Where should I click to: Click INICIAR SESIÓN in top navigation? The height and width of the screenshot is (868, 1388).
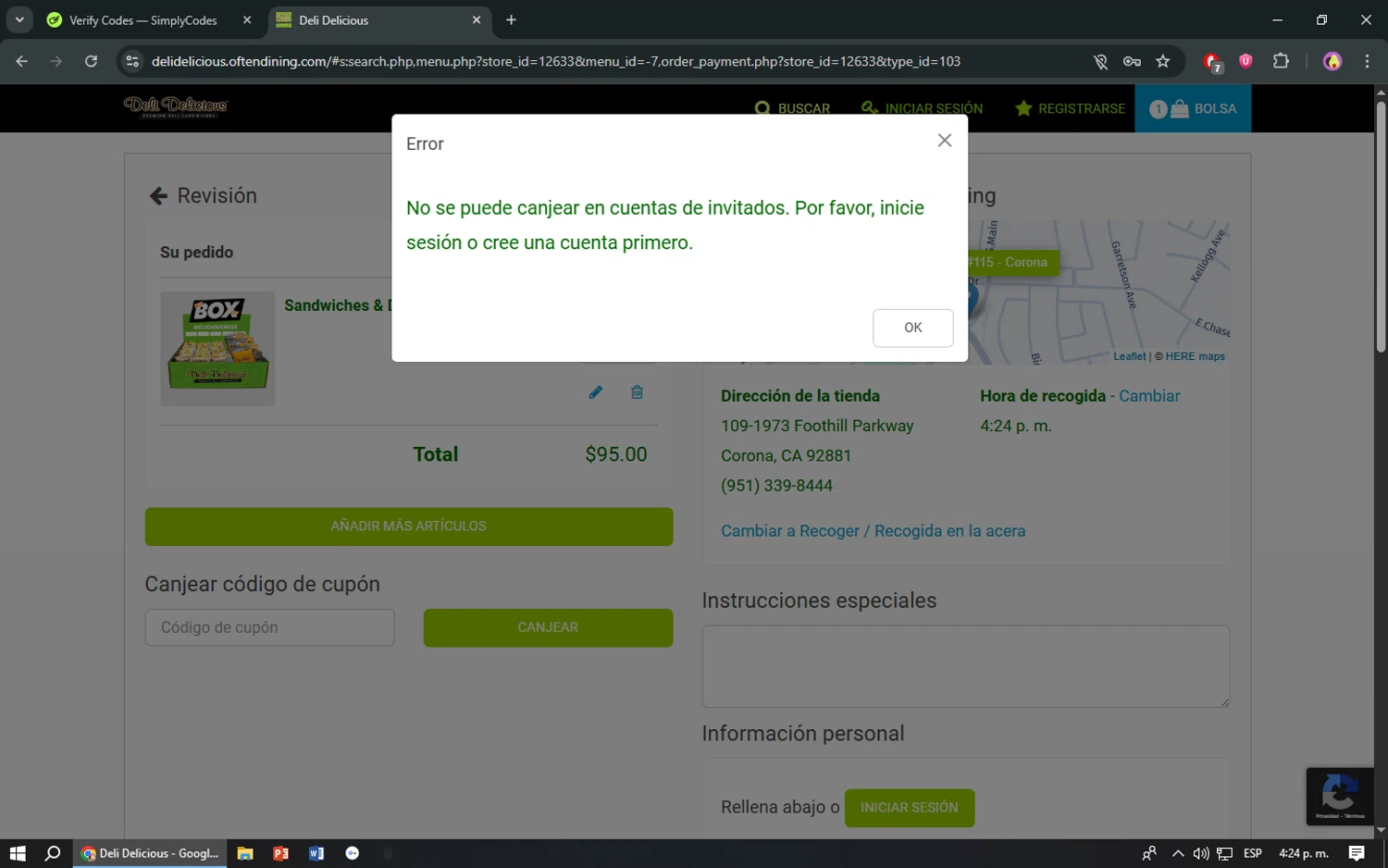point(922,108)
